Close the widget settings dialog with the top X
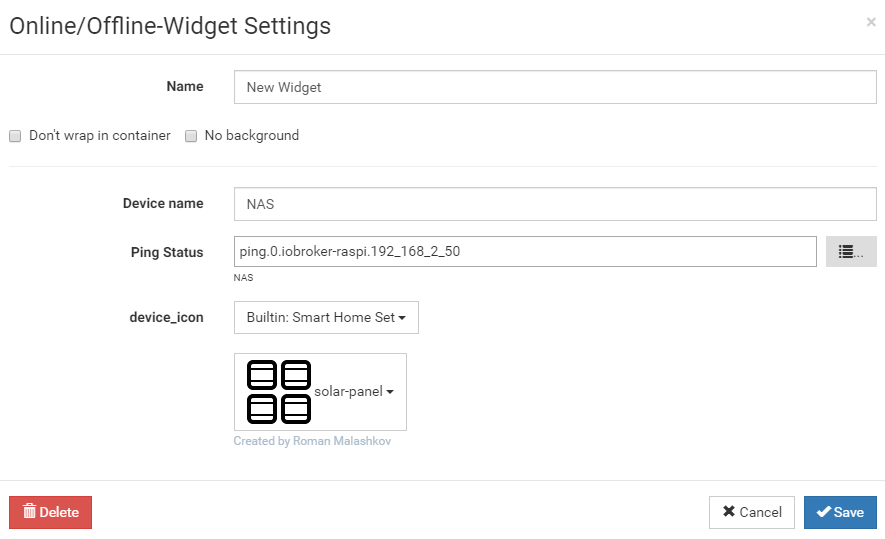 click(870, 22)
